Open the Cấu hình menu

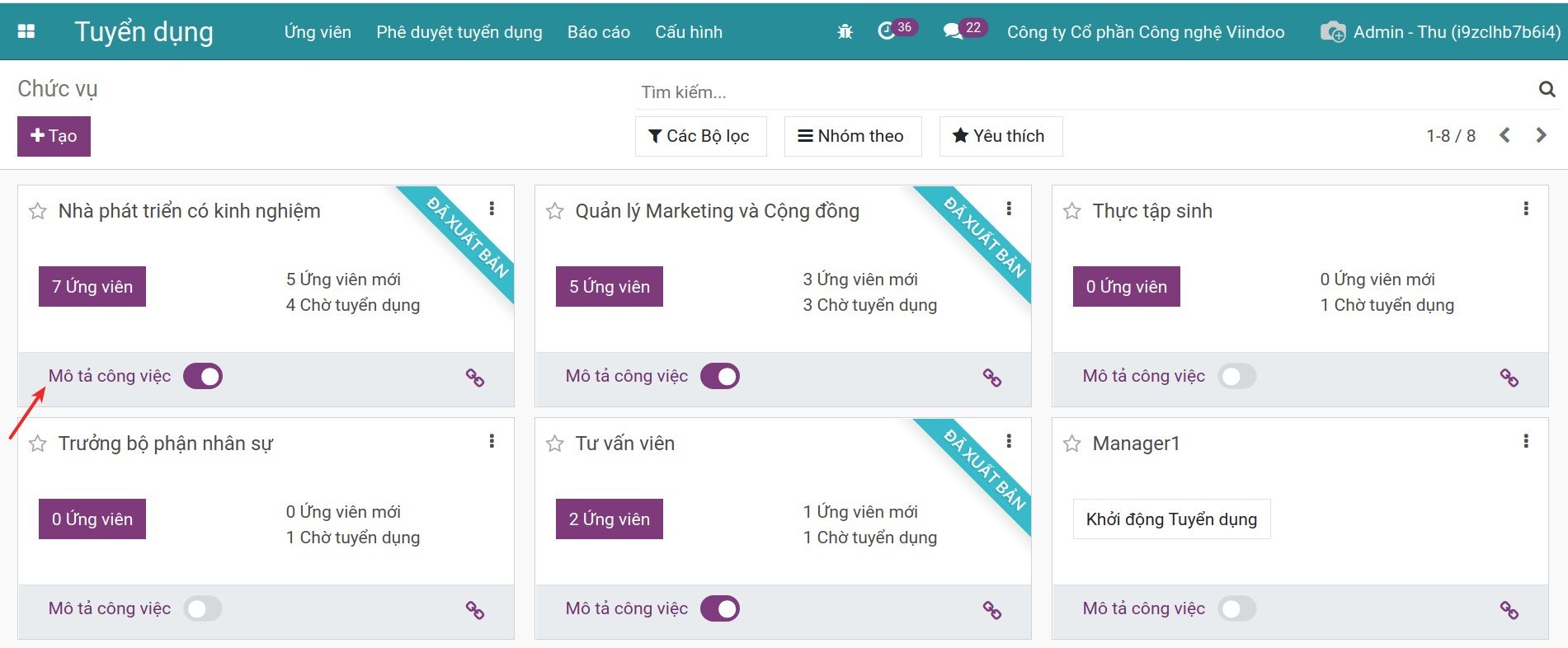tap(688, 32)
